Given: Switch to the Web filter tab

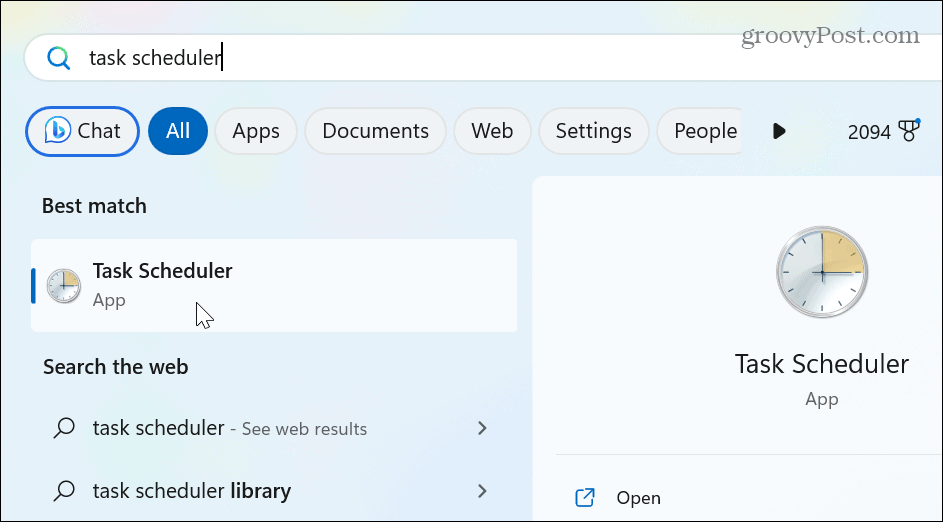Looking at the screenshot, I should coord(492,131).
